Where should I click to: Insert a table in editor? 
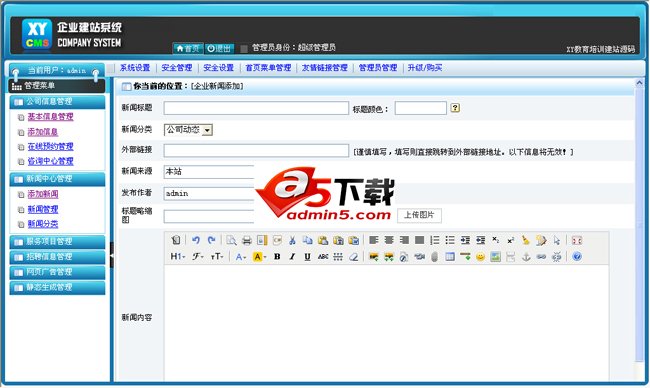click(450, 257)
